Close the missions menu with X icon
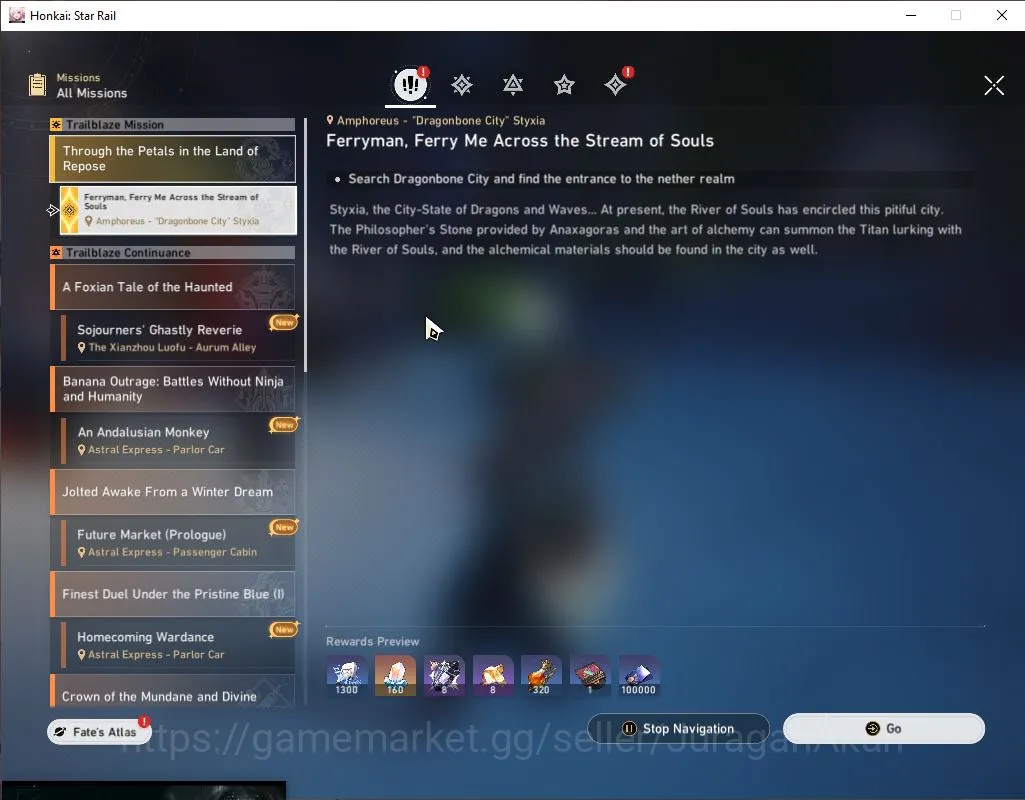Screen dimensions: 1025x800 coord(994,85)
